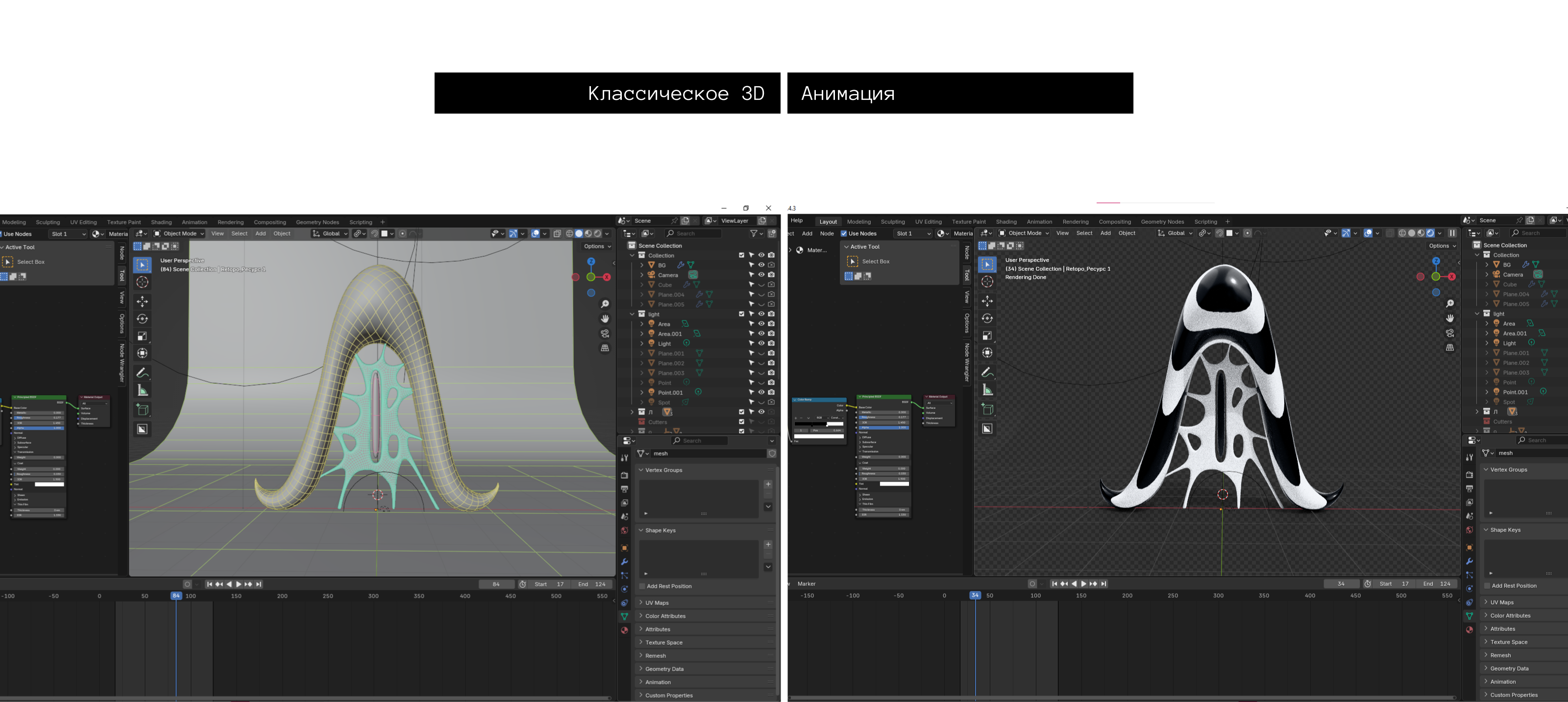Screen dimensions: 1568x702
Task: Select Rotate tool in right Blender viewport
Action: pos(987,318)
